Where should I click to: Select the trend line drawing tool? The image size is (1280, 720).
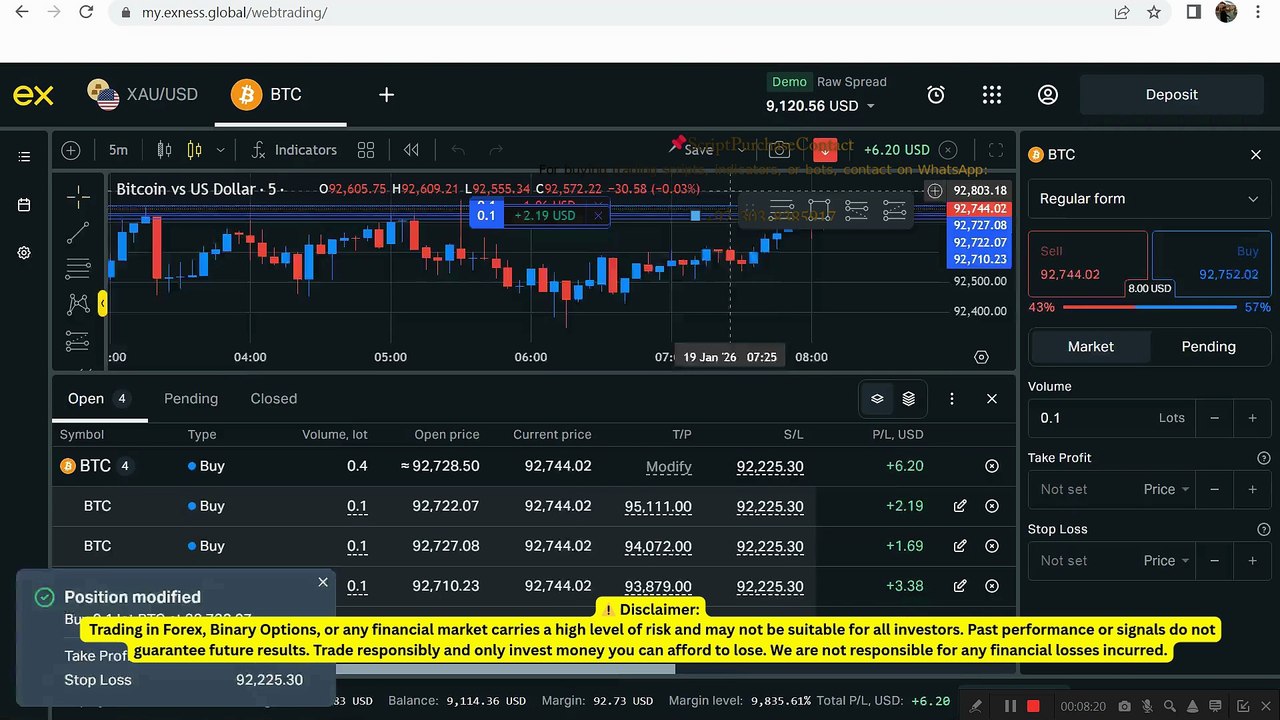click(x=78, y=233)
